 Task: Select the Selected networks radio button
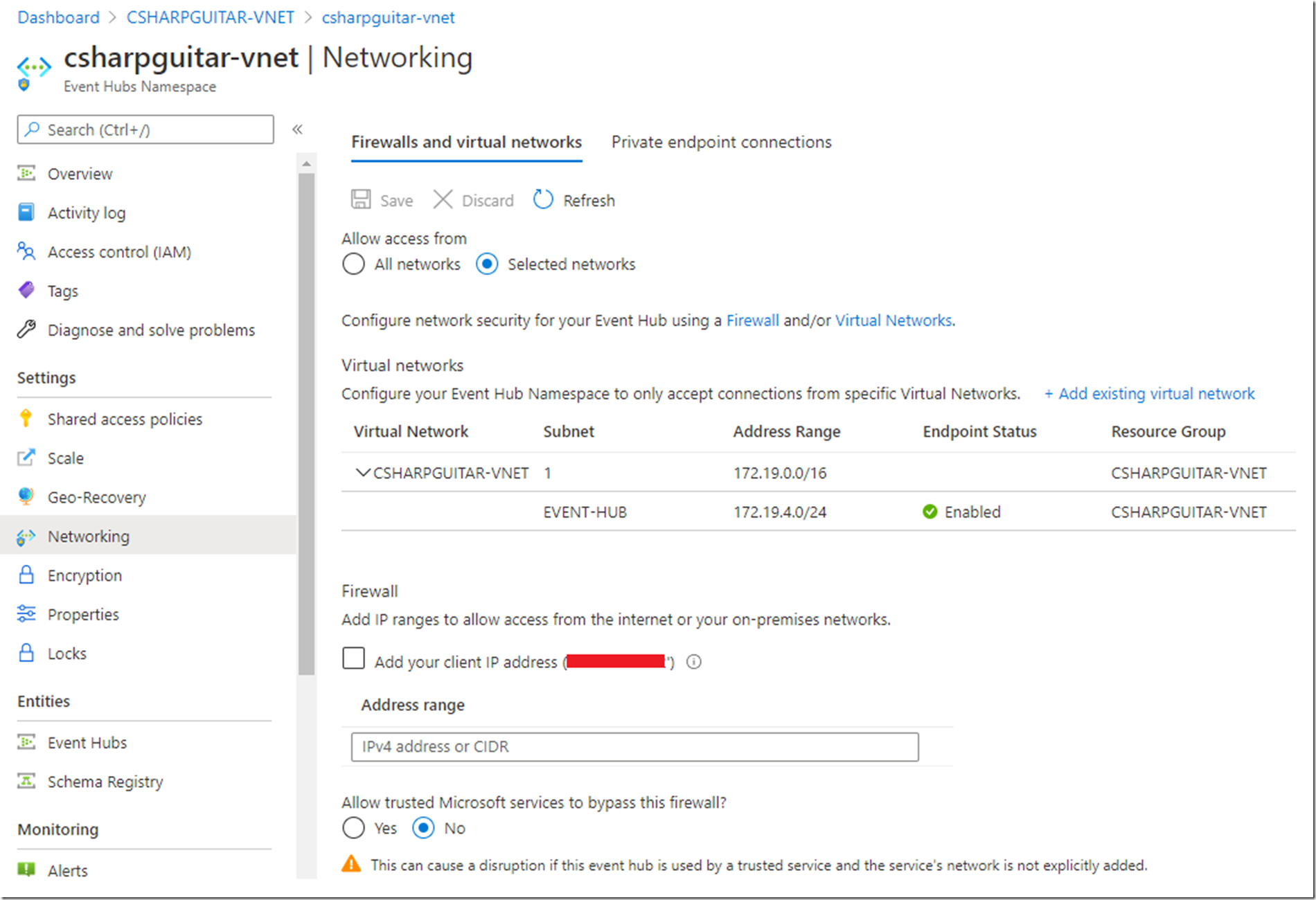(487, 264)
